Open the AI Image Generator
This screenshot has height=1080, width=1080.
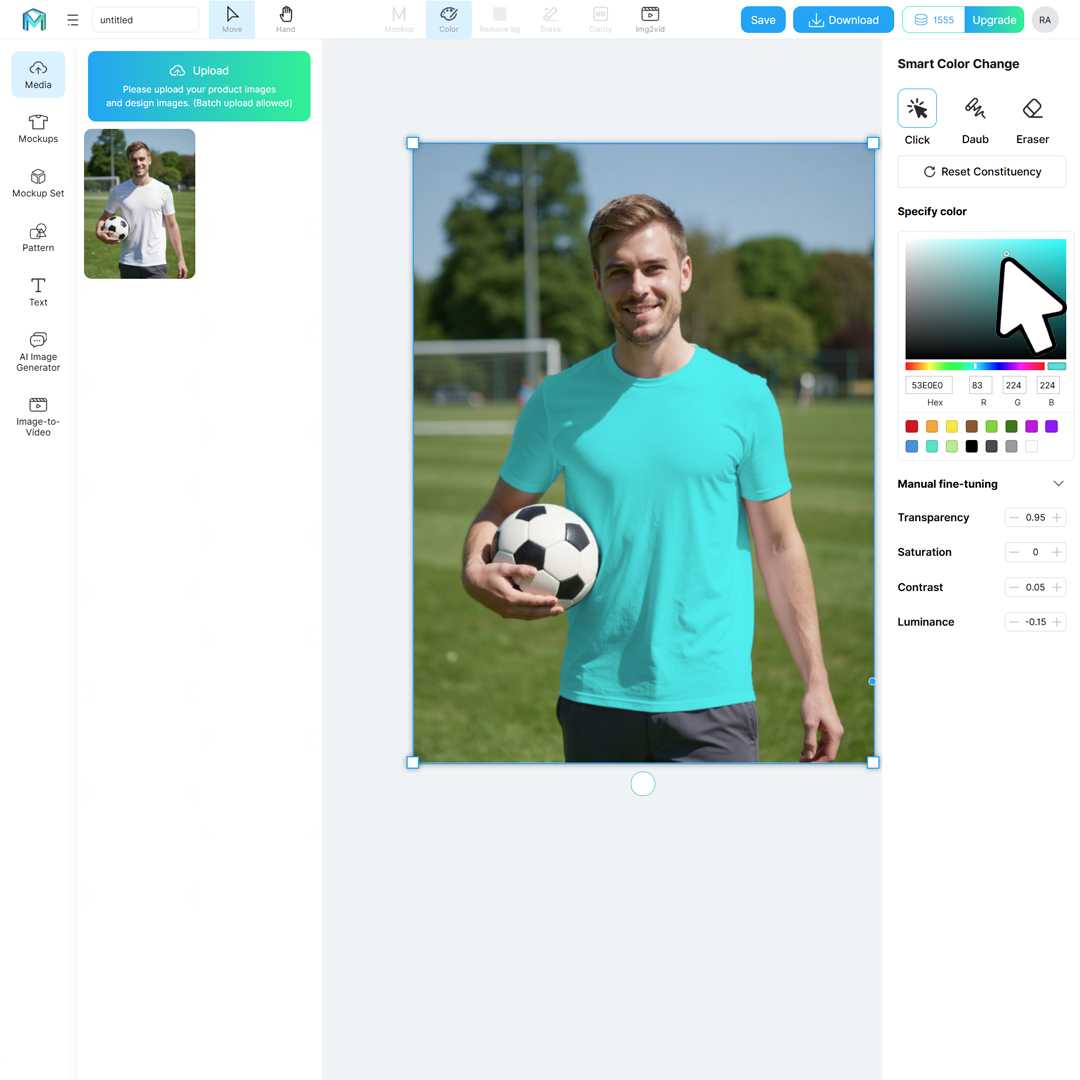(38, 352)
